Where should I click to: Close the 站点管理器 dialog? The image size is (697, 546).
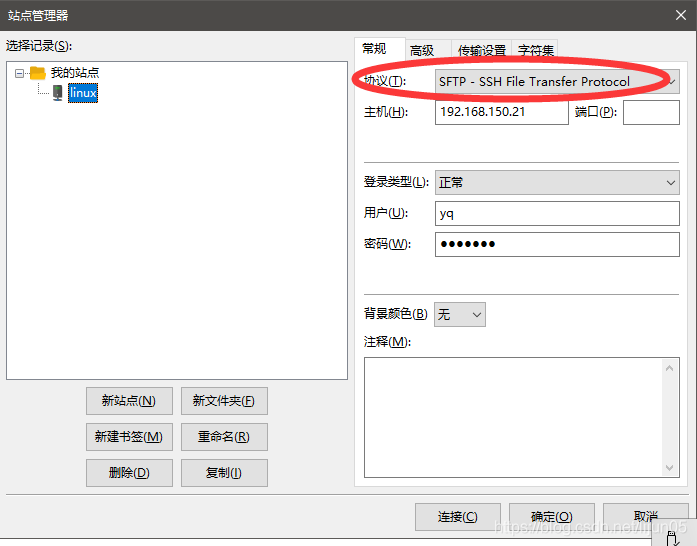pyautogui.click(x=681, y=15)
